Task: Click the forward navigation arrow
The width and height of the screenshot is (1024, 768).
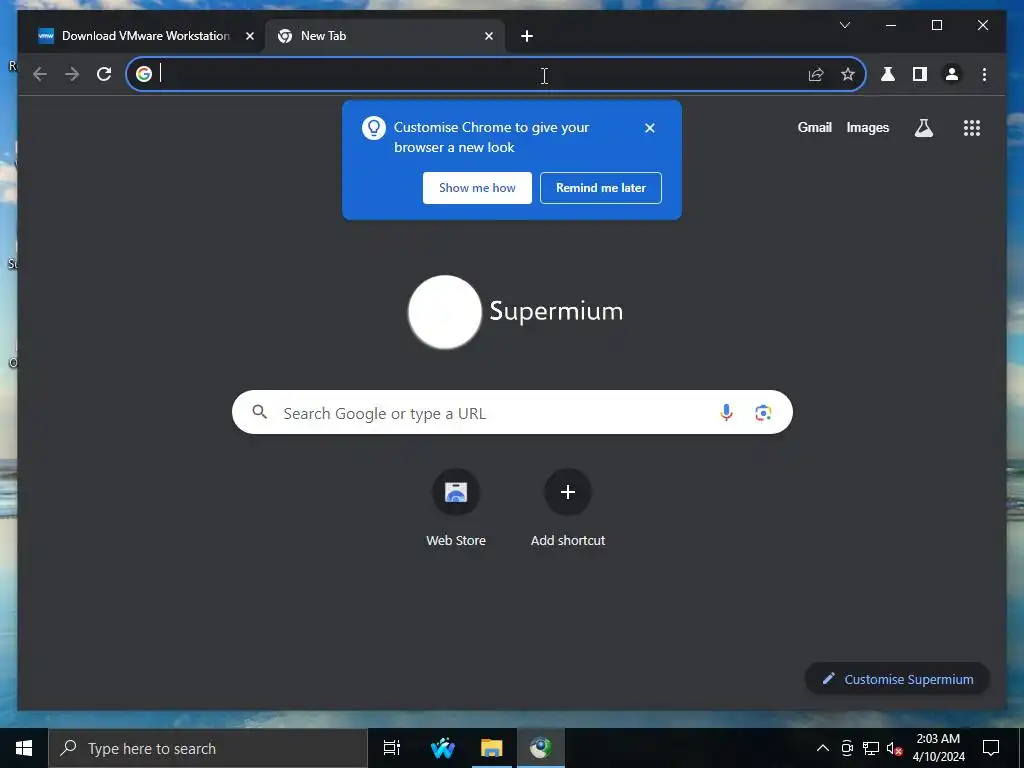Action: [x=72, y=74]
